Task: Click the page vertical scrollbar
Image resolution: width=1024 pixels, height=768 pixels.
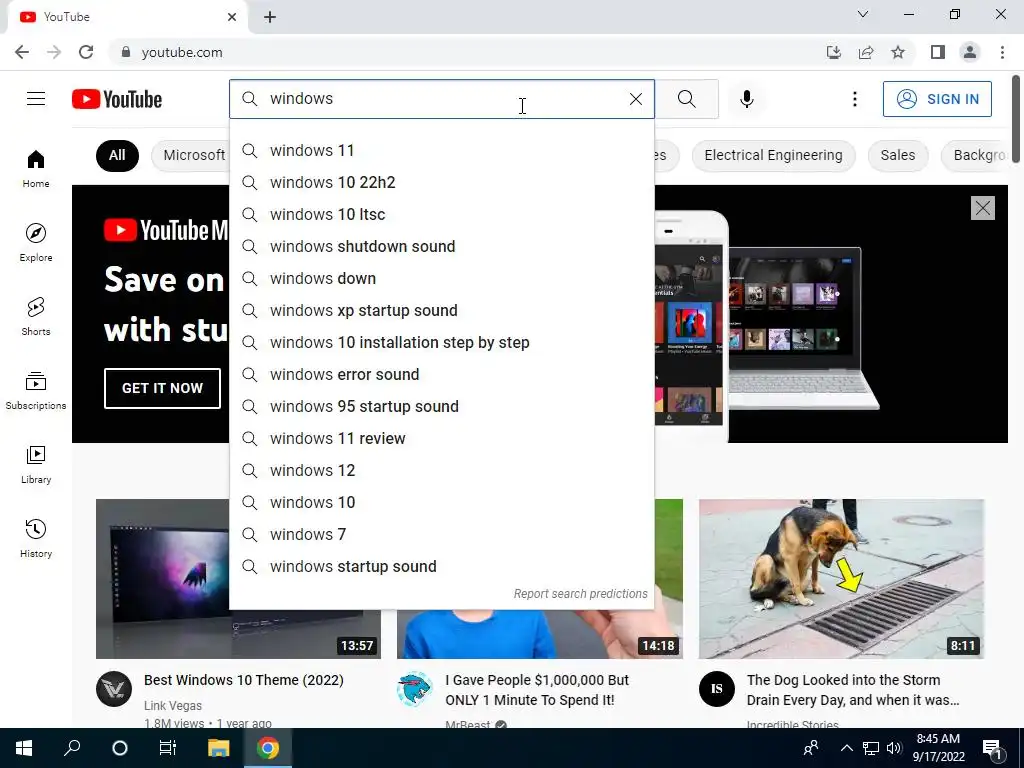Action: pyautogui.click(x=1016, y=118)
